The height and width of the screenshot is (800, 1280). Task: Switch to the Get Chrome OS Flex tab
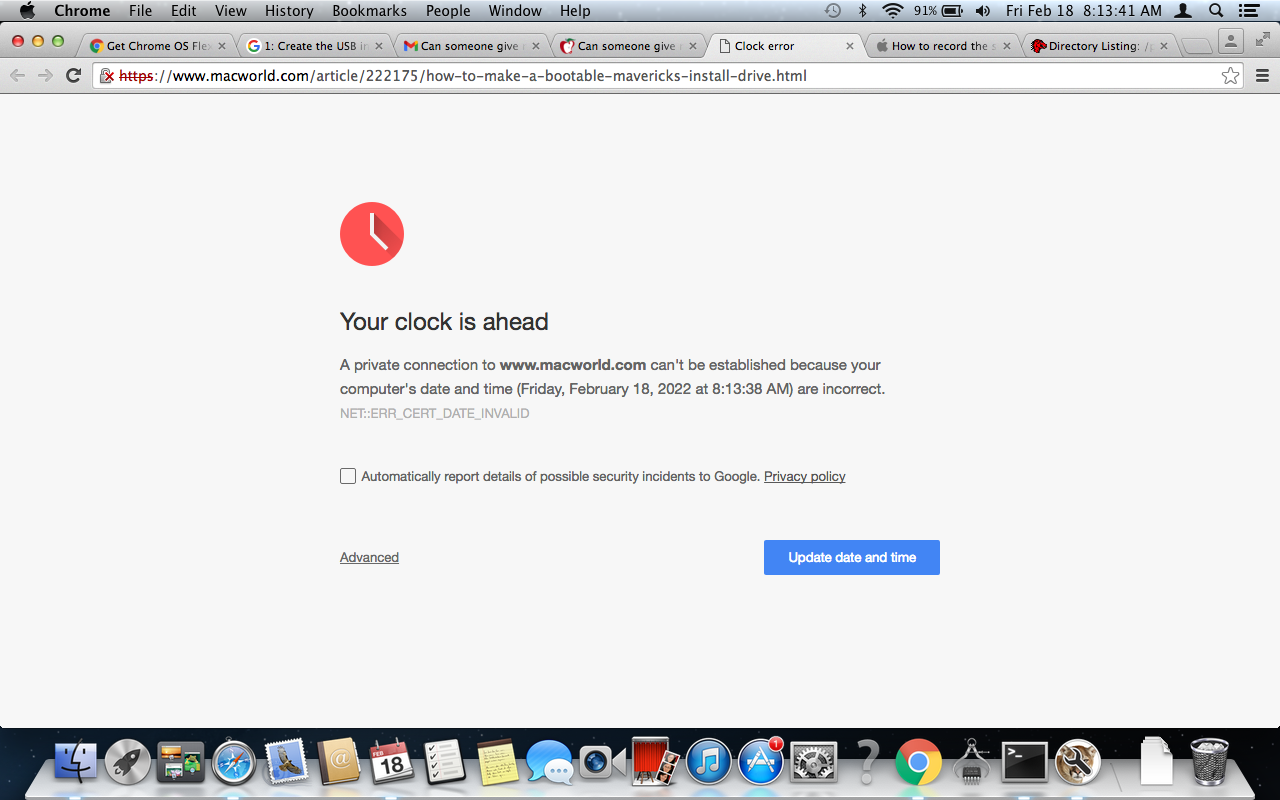[158, 46]
